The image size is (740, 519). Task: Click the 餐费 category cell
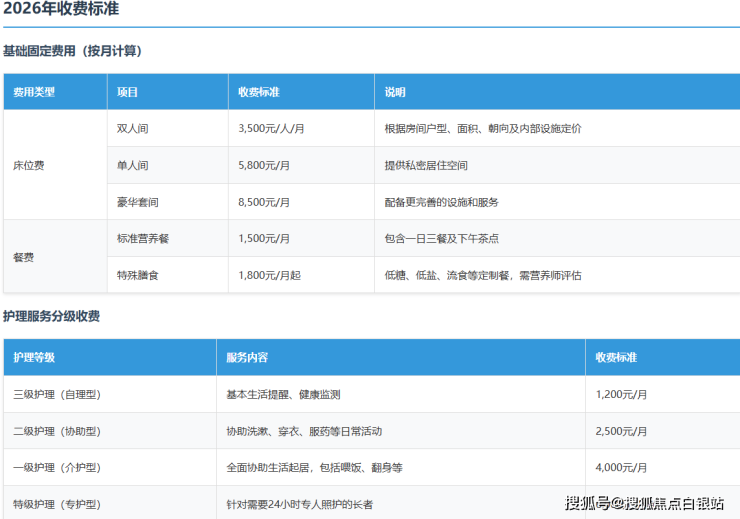pos(23,257)
